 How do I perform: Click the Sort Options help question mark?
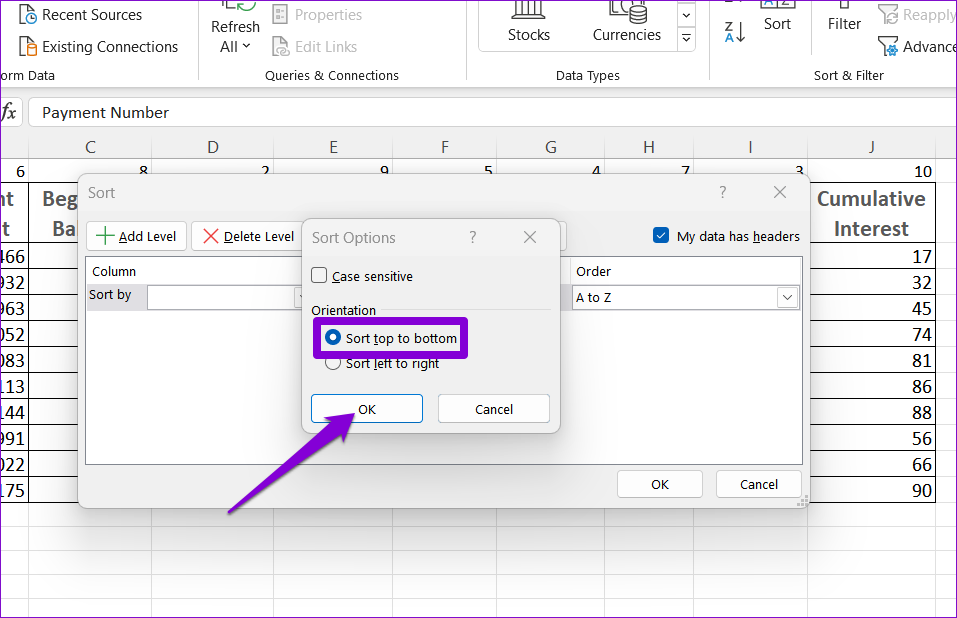(x=473, y=237)
